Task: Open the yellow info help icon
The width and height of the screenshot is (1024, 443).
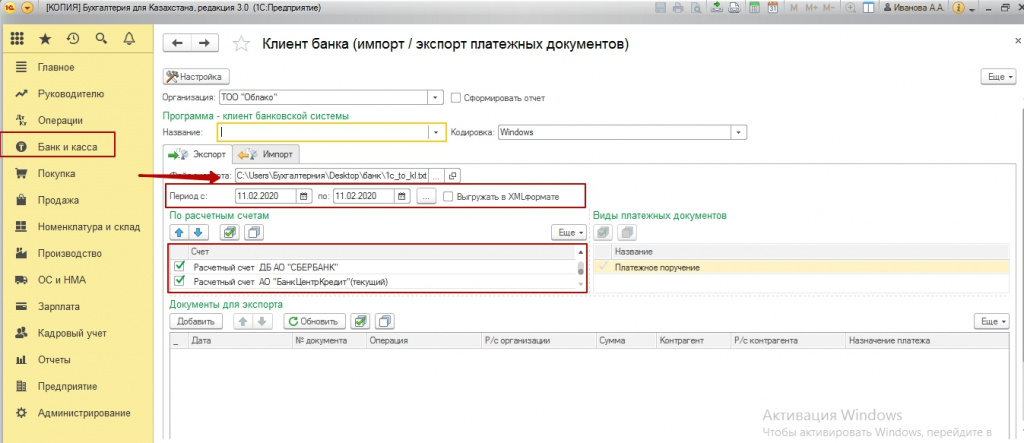Action: click(x=959, y=8)
